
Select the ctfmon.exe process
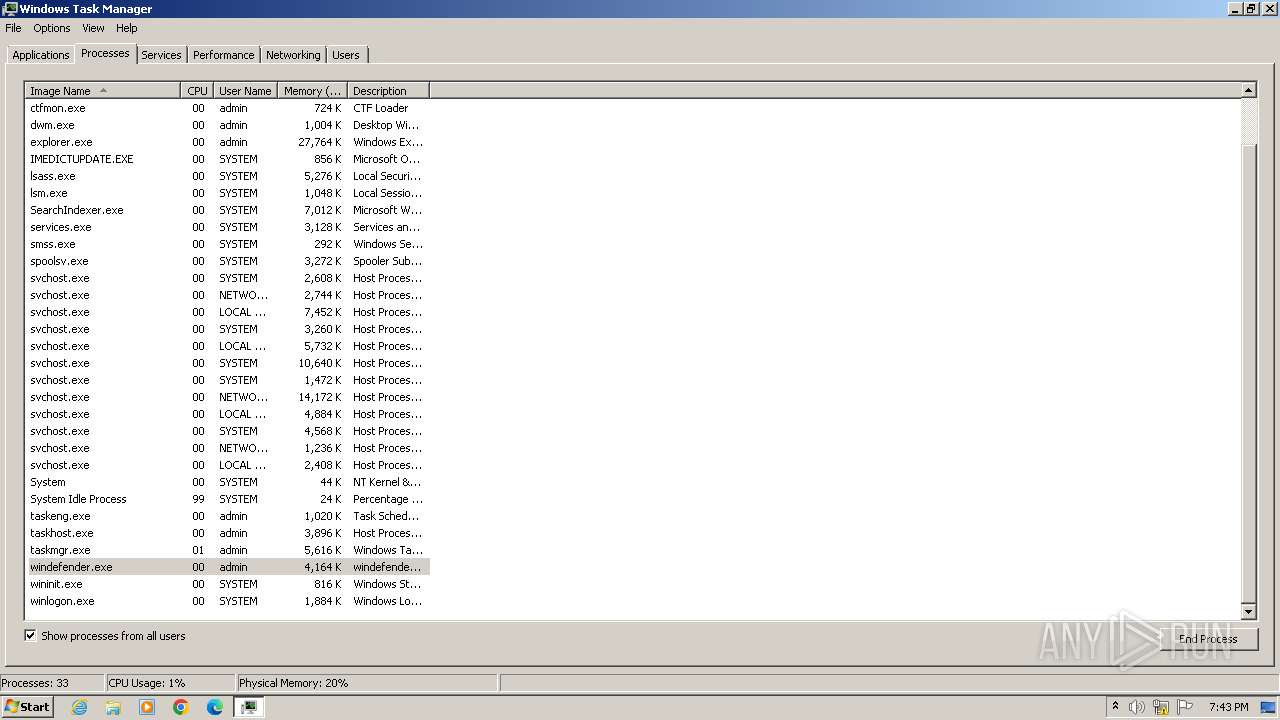tap(227, 108)
